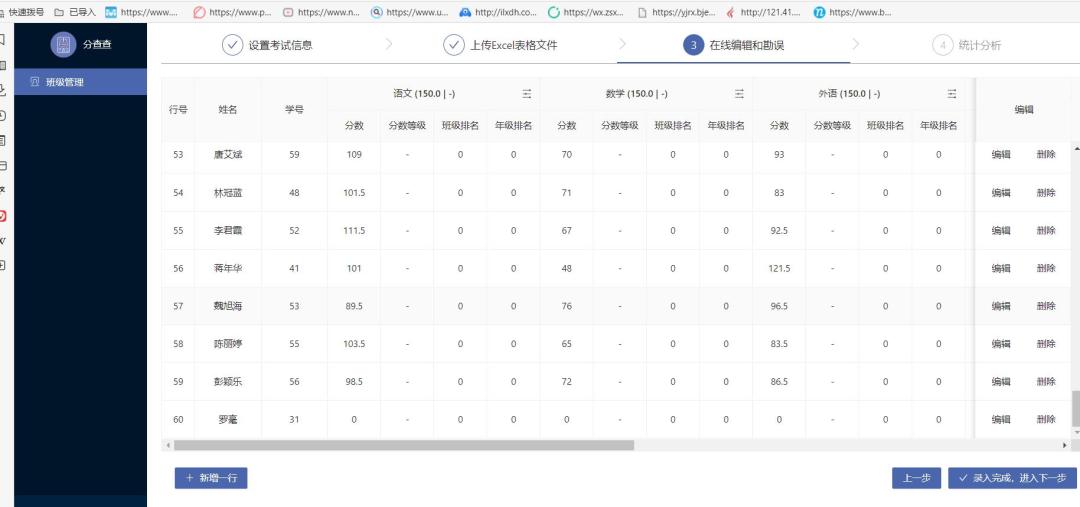Go back with 上一步 button

pos(916,478)
